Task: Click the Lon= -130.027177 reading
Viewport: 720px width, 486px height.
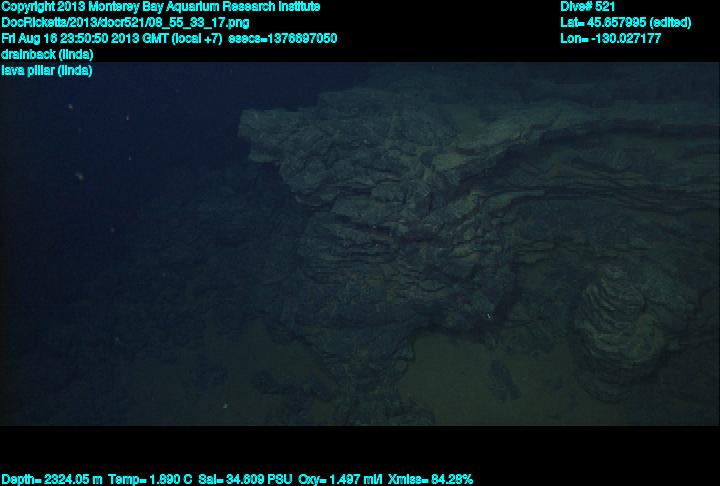Action: [x=611, y=38]
